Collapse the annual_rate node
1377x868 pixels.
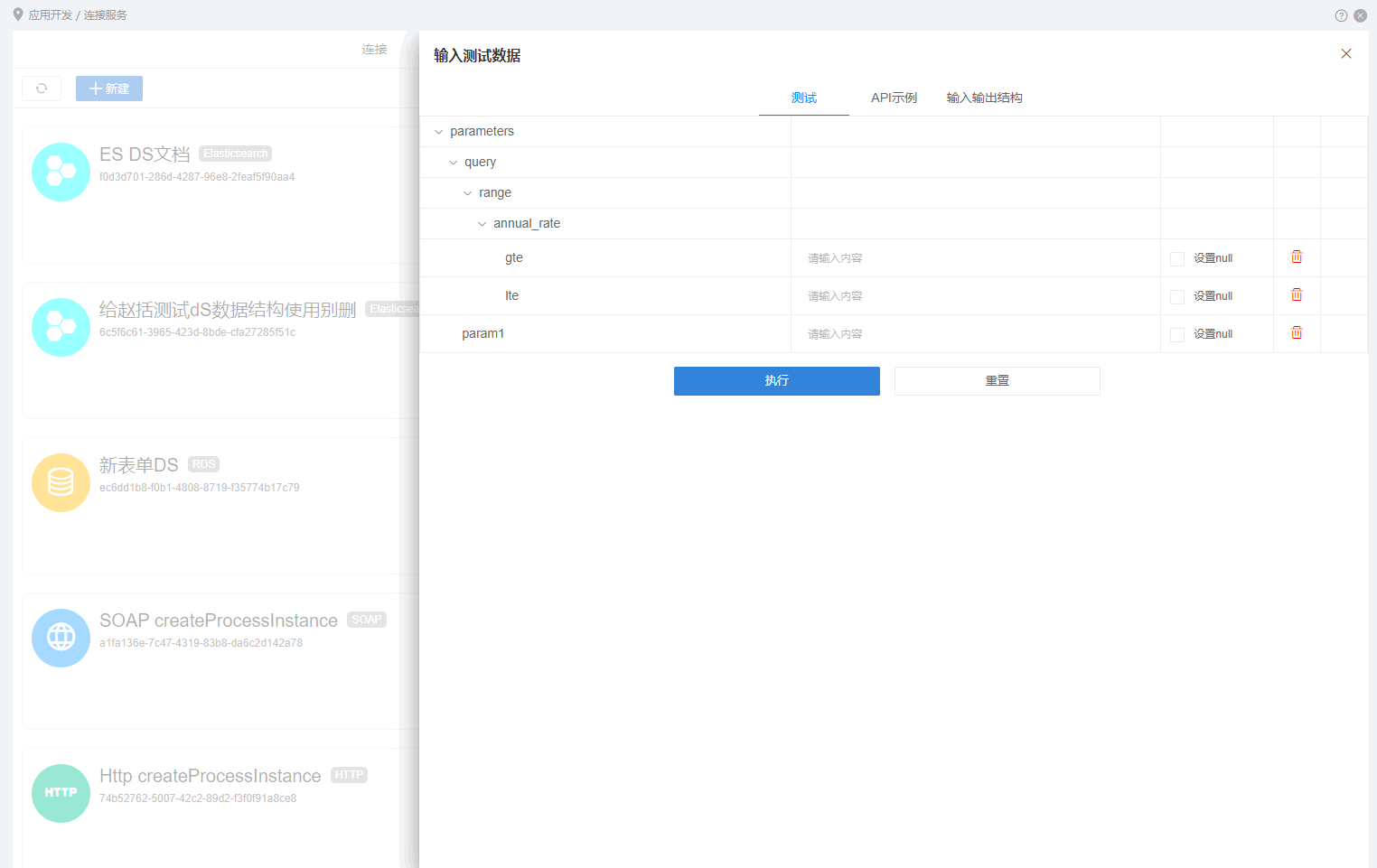pos(481,223)
